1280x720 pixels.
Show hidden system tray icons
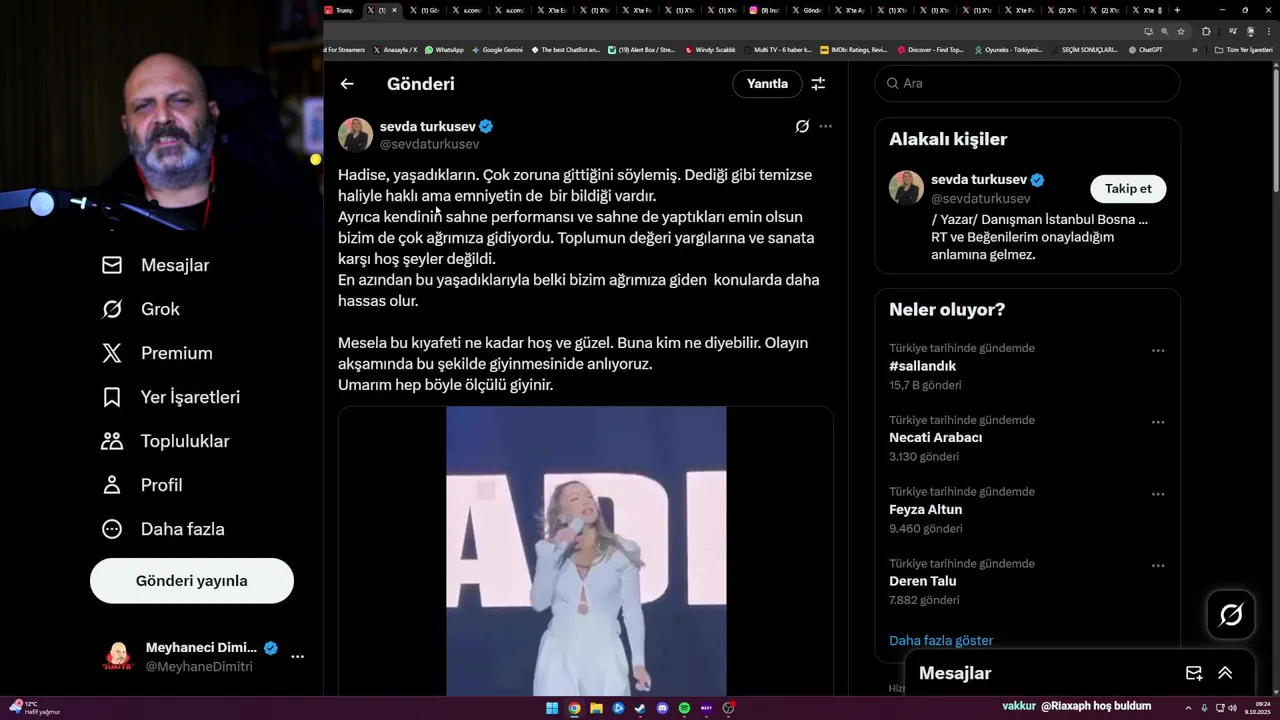[1189, 708]
